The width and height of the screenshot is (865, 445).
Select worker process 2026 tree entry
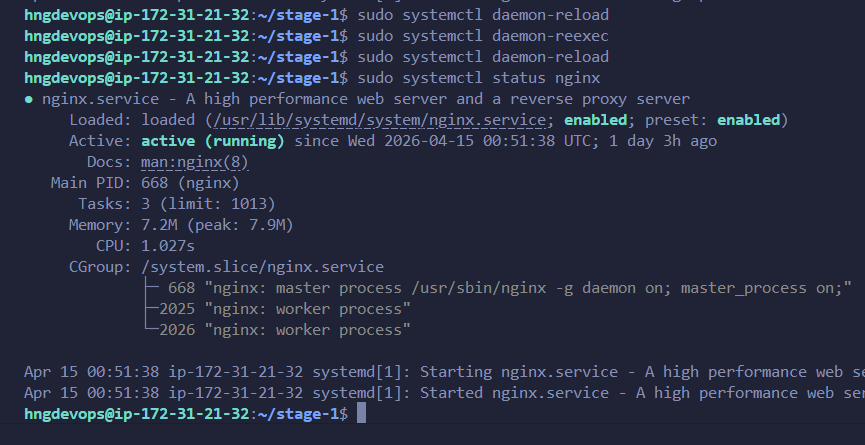(x=285, y=330)
